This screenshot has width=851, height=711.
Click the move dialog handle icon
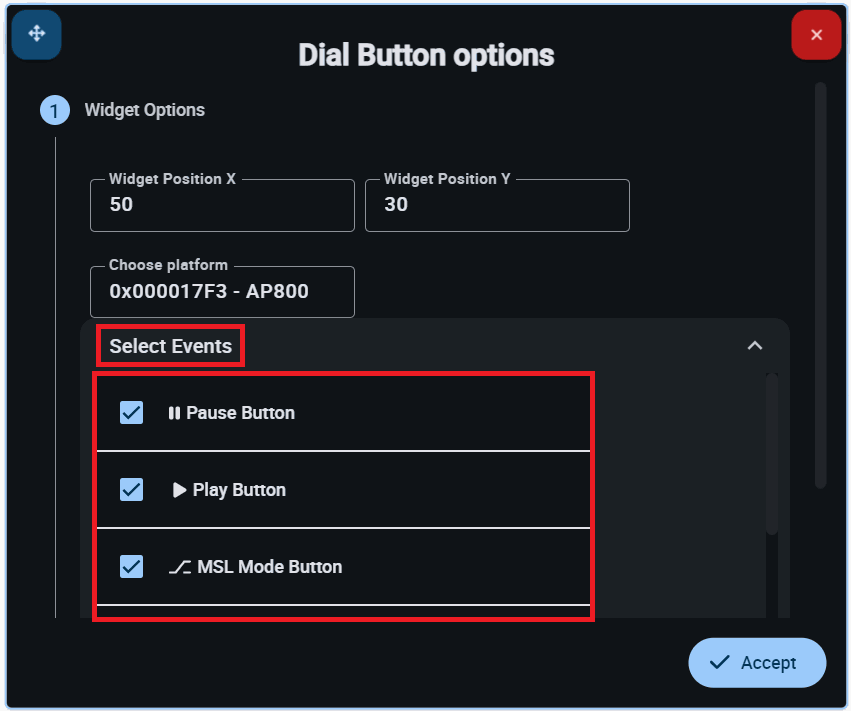37,34
